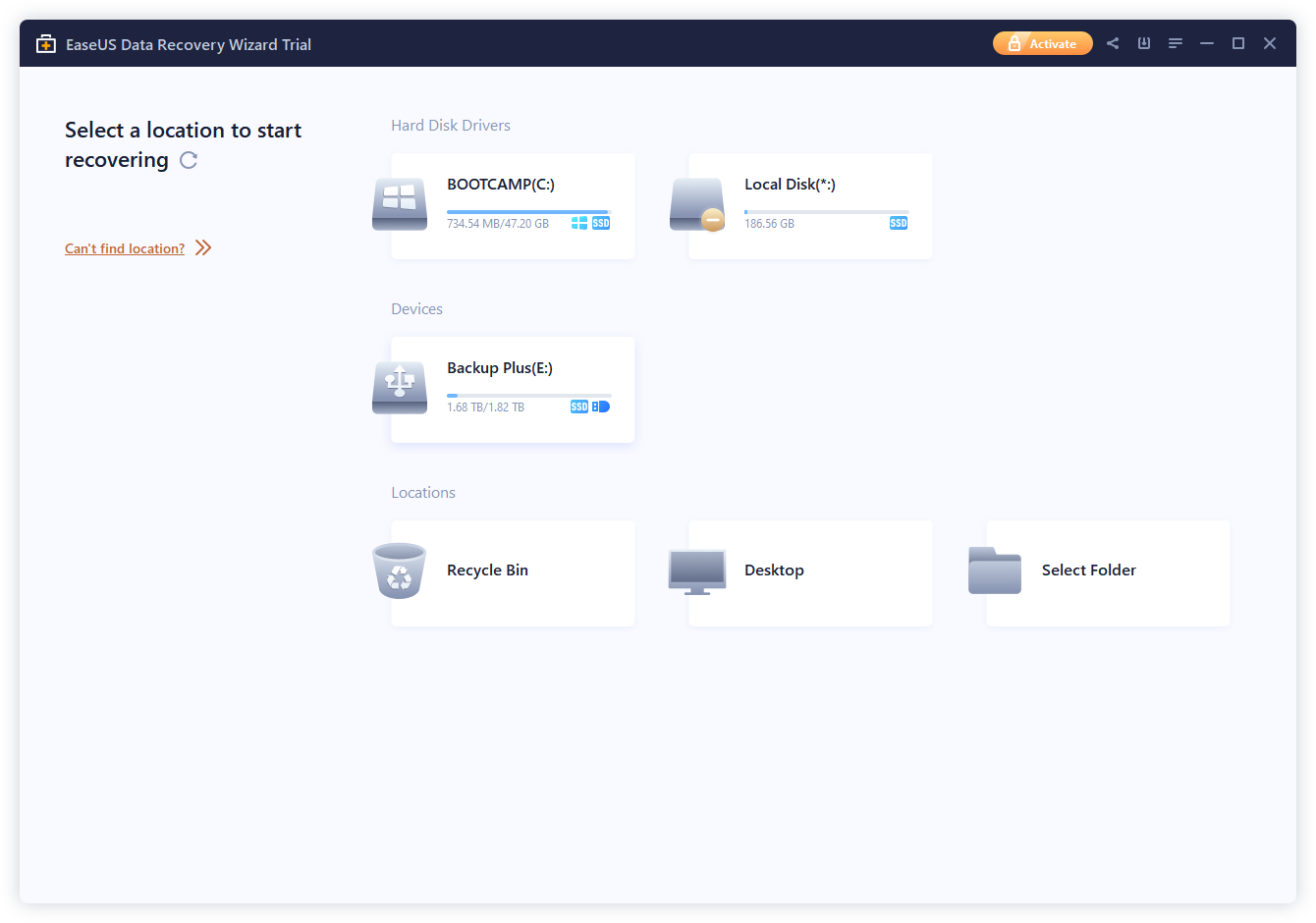The image size is (1316, 923).
Task: Click the USB badge on Backup Plus(E:)
Action: (x=601, y=406)
